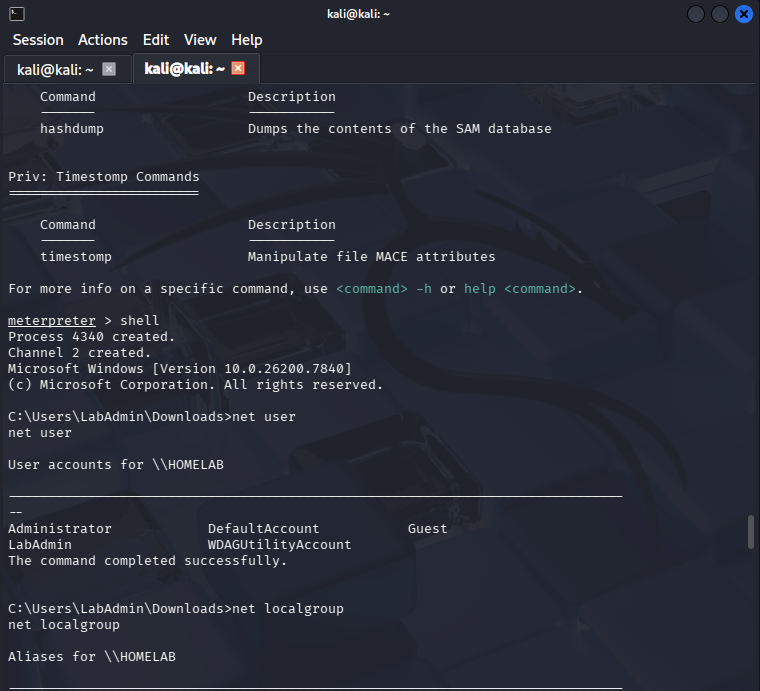
Task: Click the 'kali@kali: ~' window title
Action: click(358, 14)
